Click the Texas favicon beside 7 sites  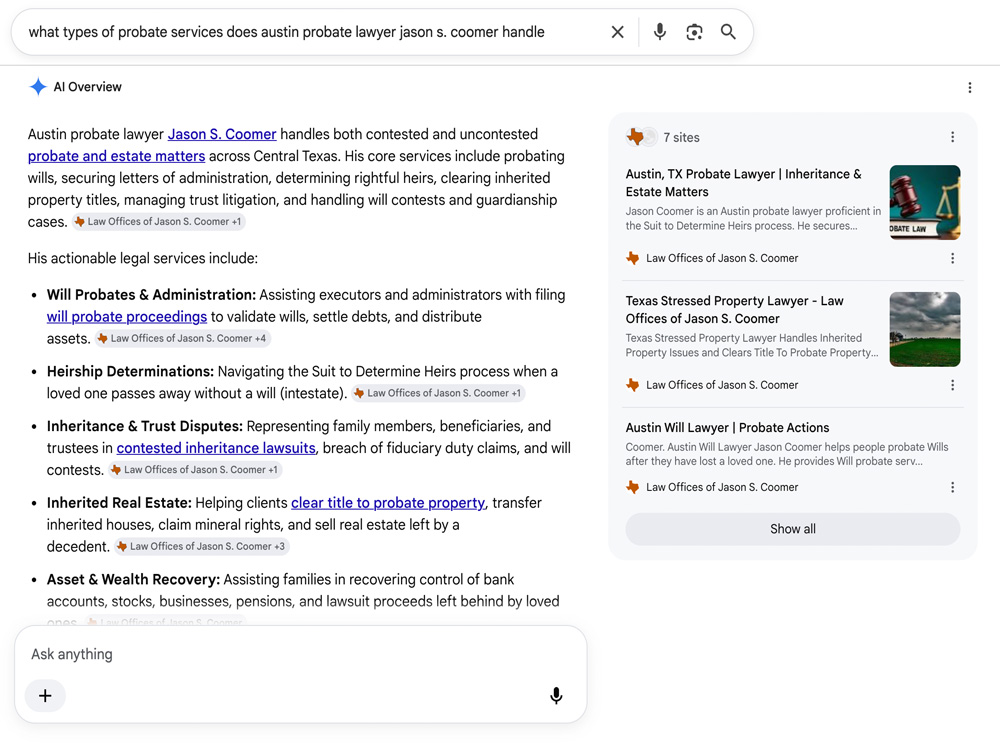pyautogui.click(x=635, y=136)
